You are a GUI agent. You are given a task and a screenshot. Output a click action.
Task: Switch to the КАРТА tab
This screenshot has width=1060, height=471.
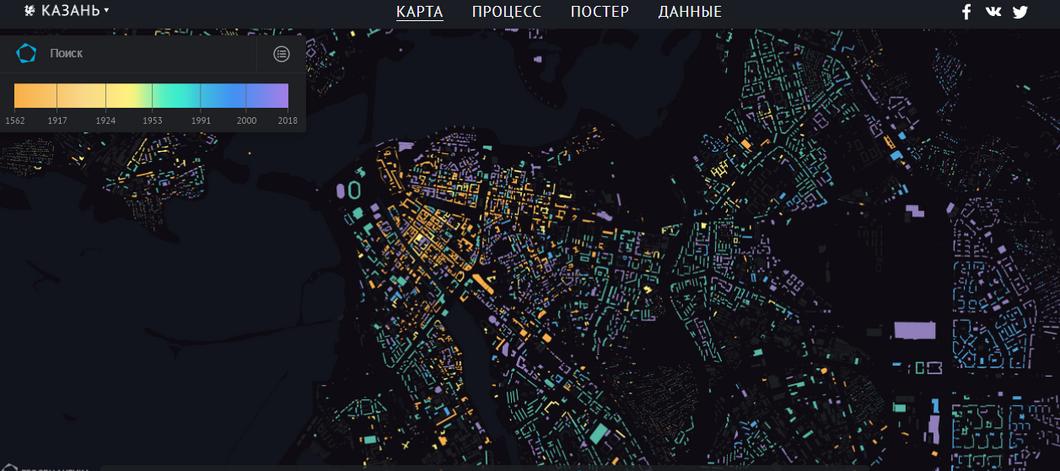point(419,12)
